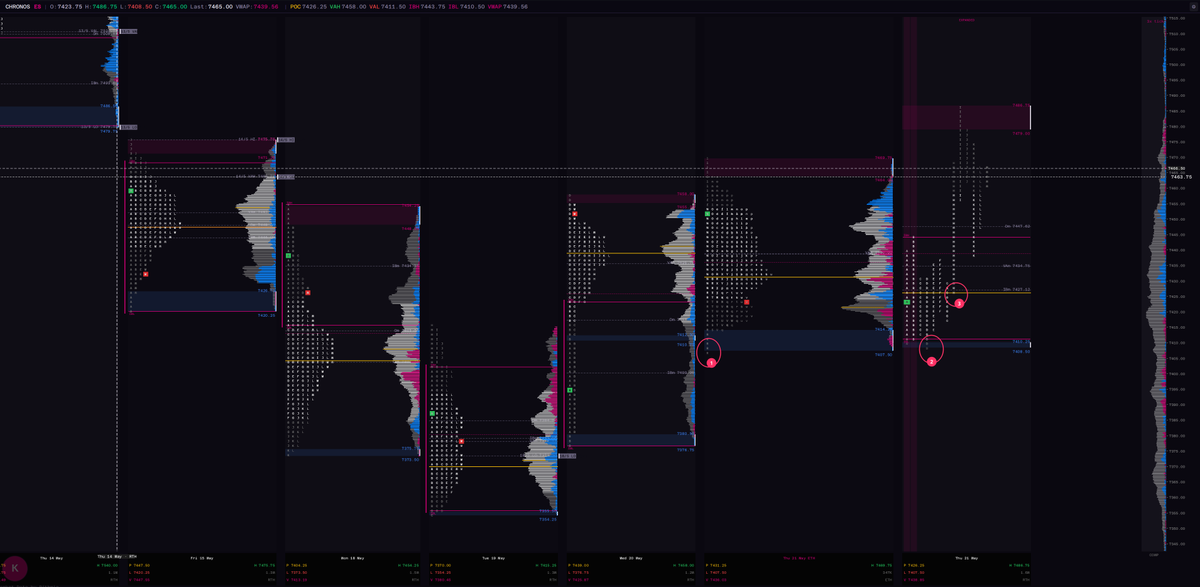Click the red close marker in Wed 20 May profile

(x=574, y=214)
